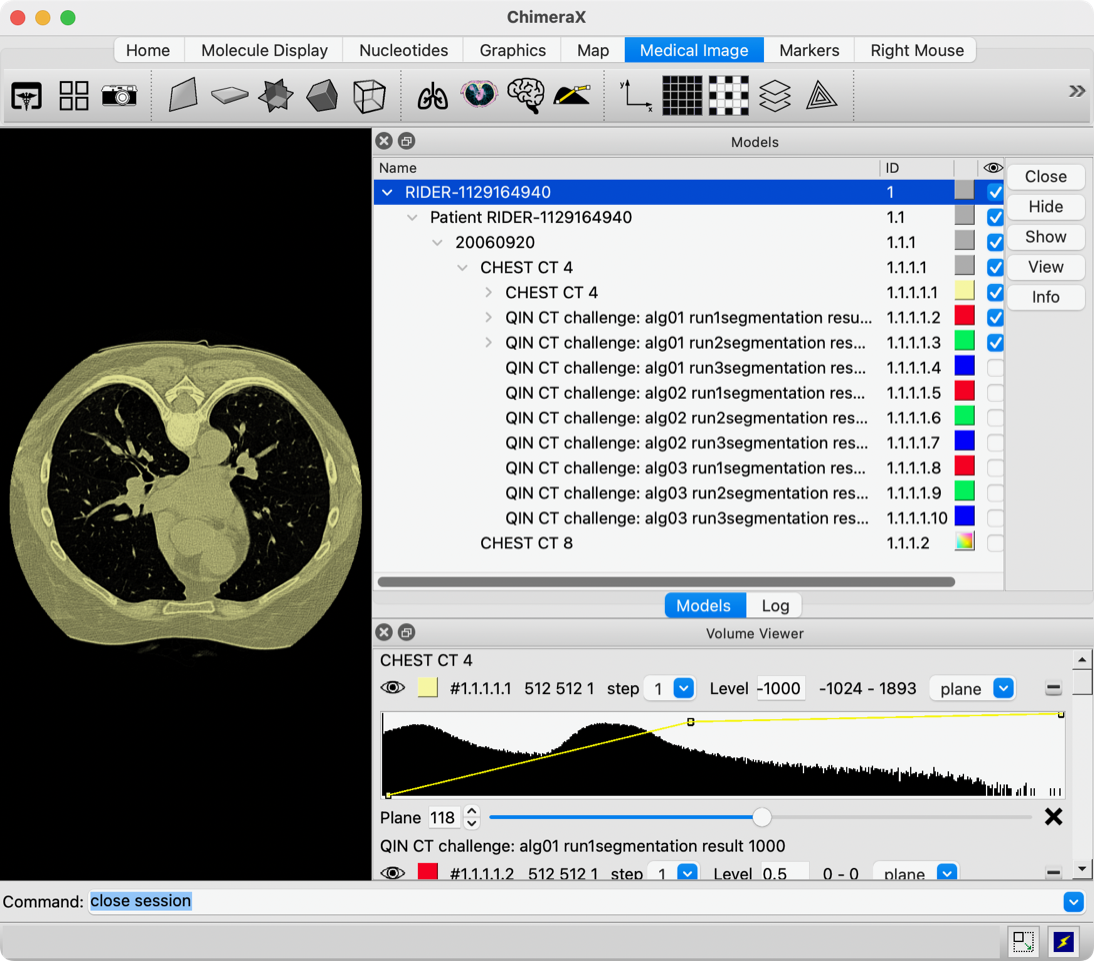Screen dimensions: 1094x961
Task: Click the stacked layers icon
Action: 775,96
